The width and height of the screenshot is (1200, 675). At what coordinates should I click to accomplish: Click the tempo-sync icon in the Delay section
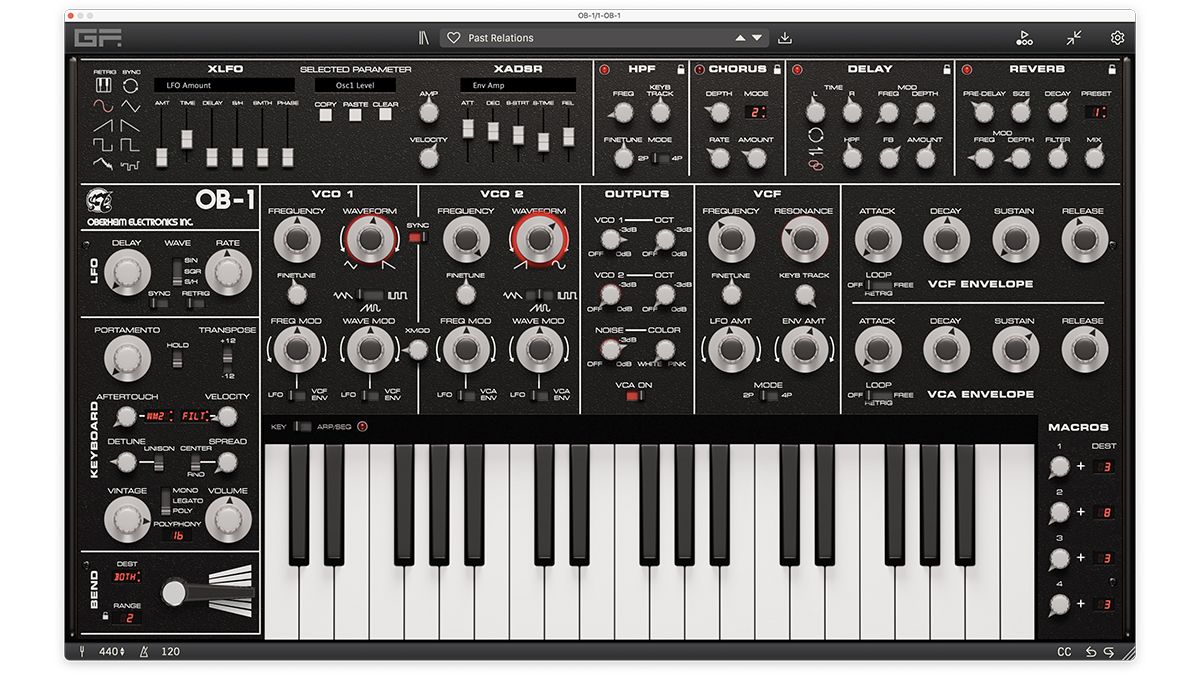pos(816,134)
